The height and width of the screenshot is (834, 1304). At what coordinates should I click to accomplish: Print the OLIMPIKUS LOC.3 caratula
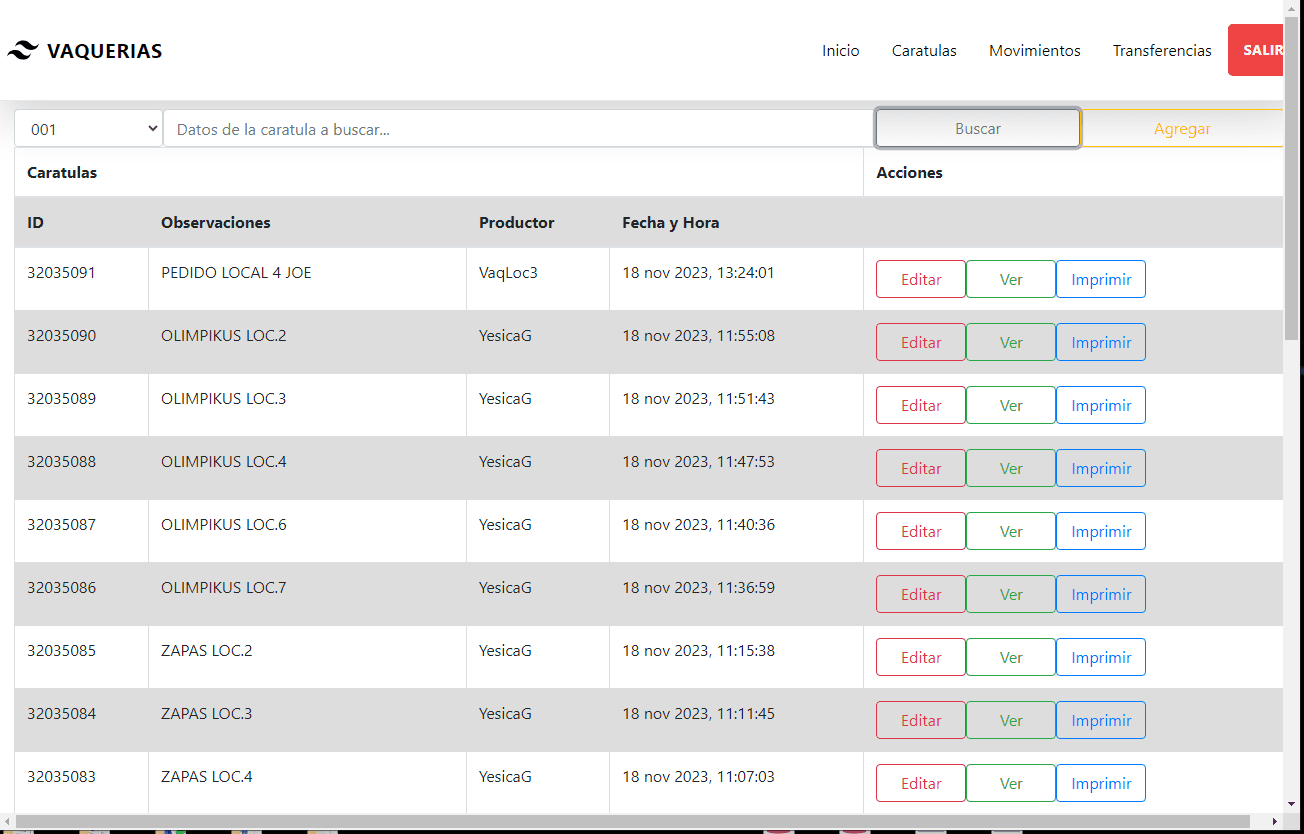[x=1101, y=406]
